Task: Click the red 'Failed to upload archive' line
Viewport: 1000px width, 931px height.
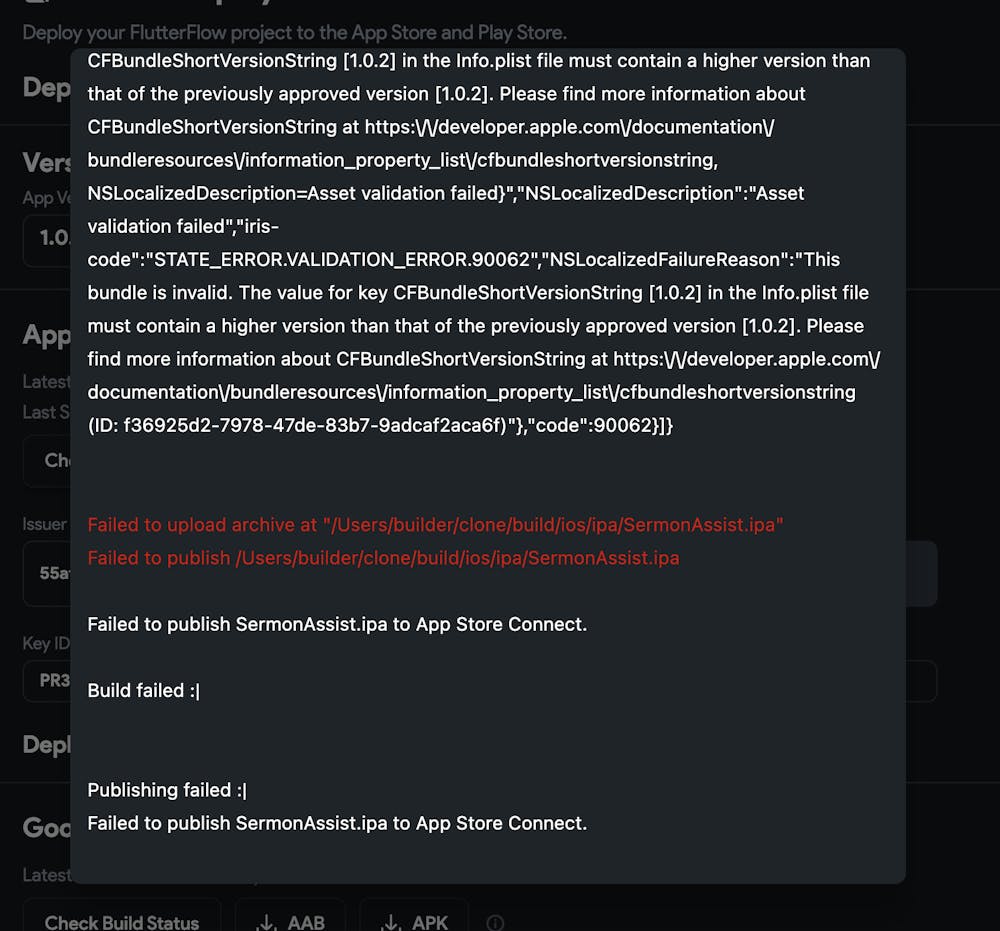Action: coord(435,525)
